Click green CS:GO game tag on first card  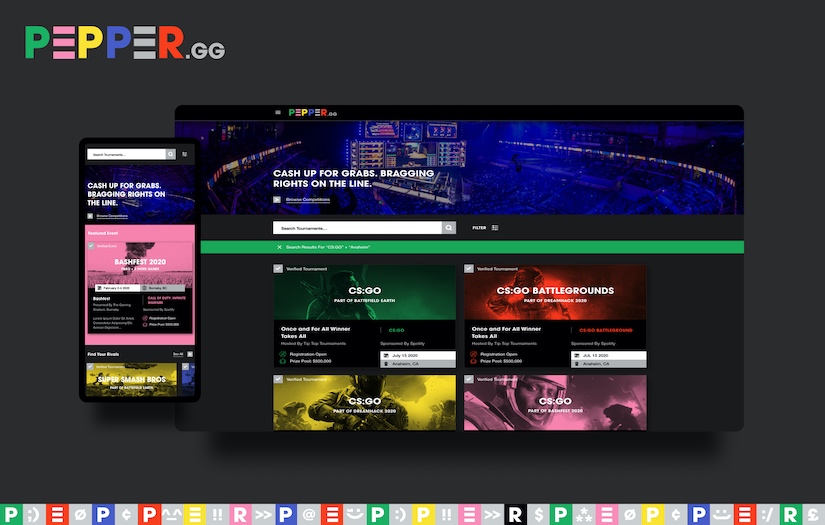click(x=396, y=330)
